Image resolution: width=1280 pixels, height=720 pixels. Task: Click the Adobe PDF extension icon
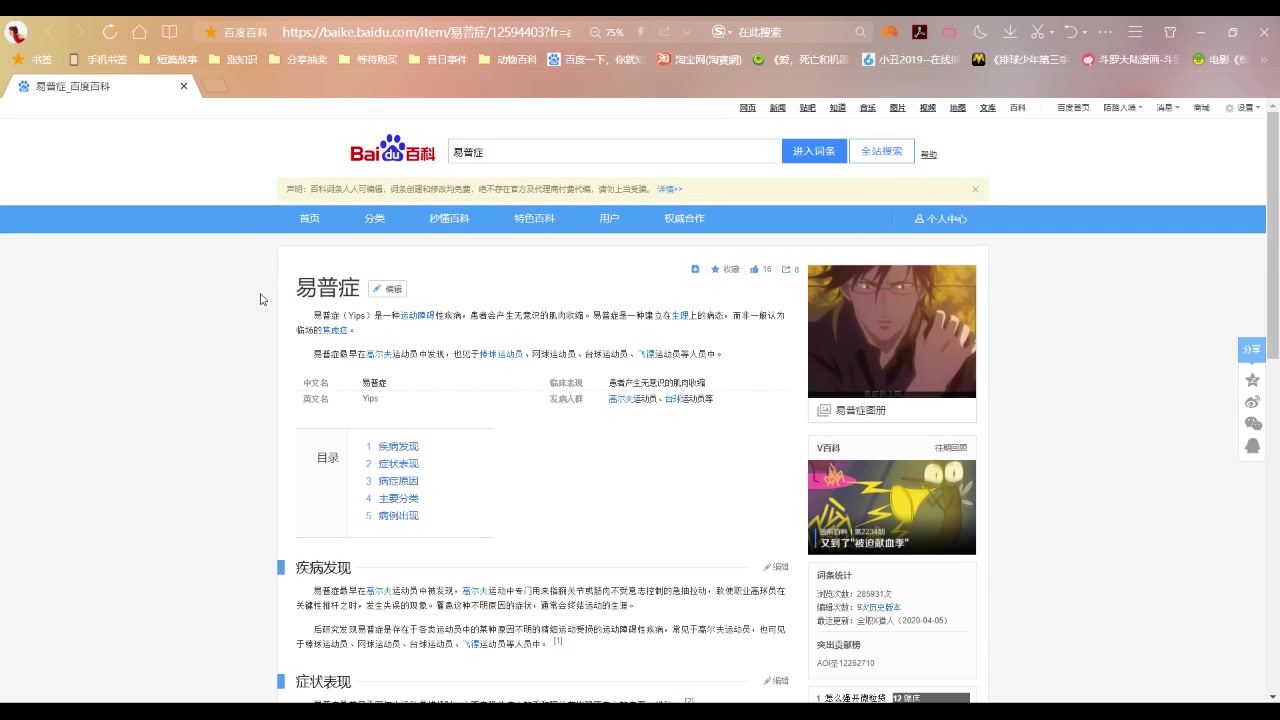(x=919, y=32)
